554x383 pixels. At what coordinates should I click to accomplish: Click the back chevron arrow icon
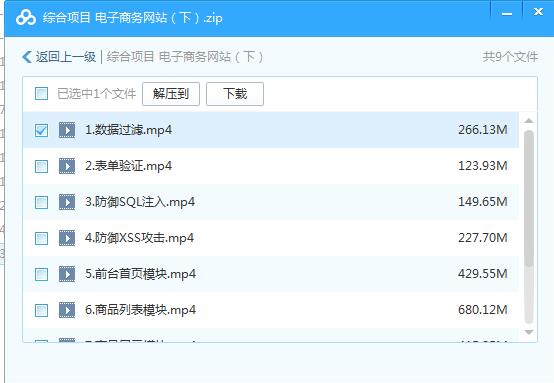click(27, 57)
